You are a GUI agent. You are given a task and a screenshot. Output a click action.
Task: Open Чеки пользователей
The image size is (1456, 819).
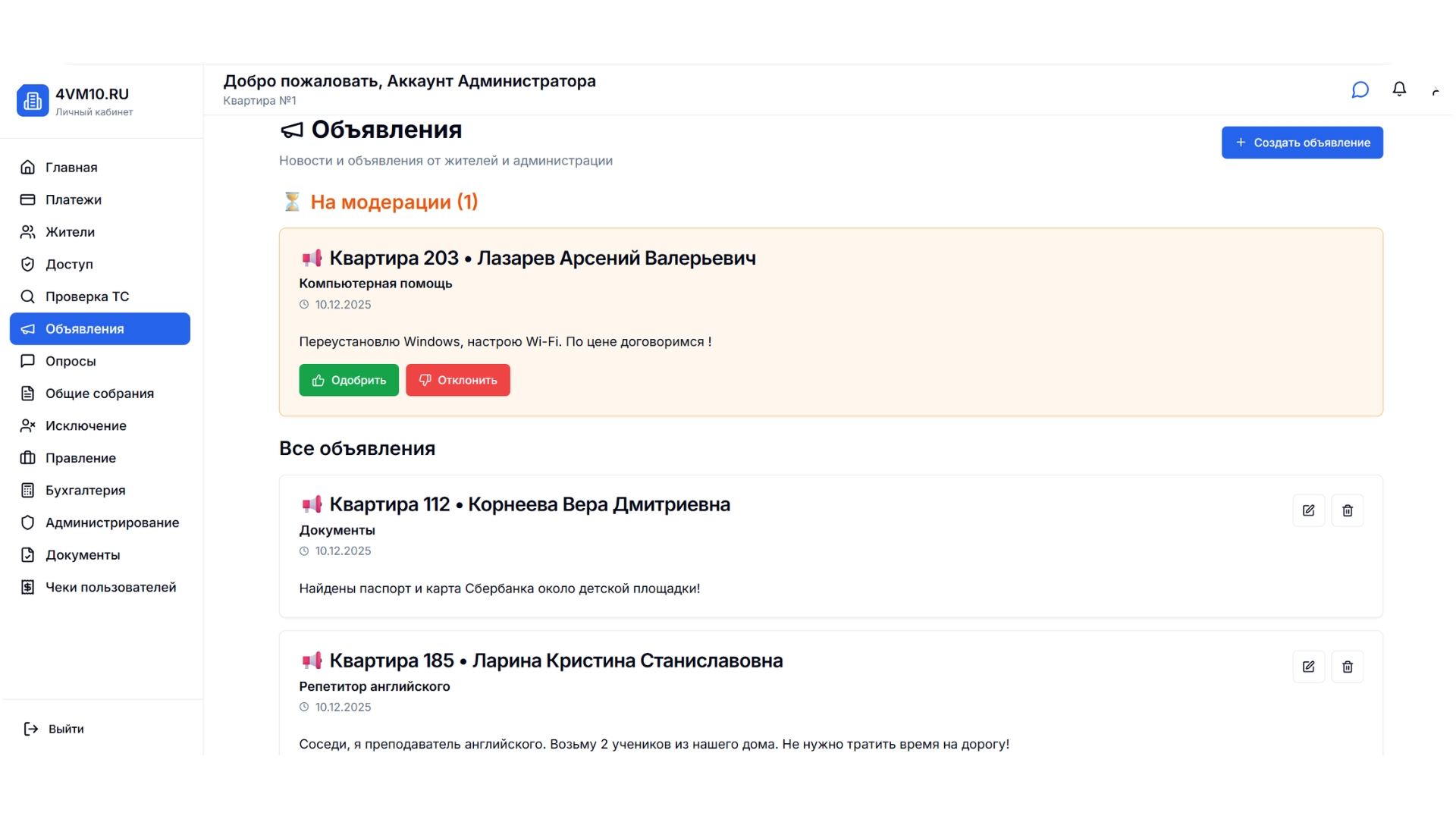coord(111,587)
